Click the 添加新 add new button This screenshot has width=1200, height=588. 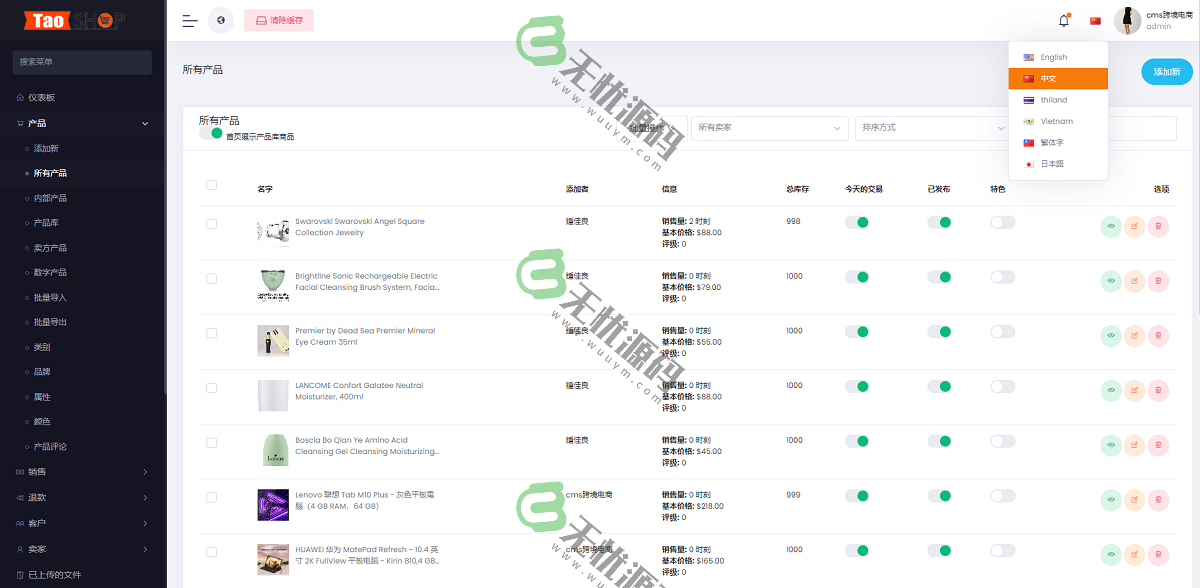click(1166, 72)
